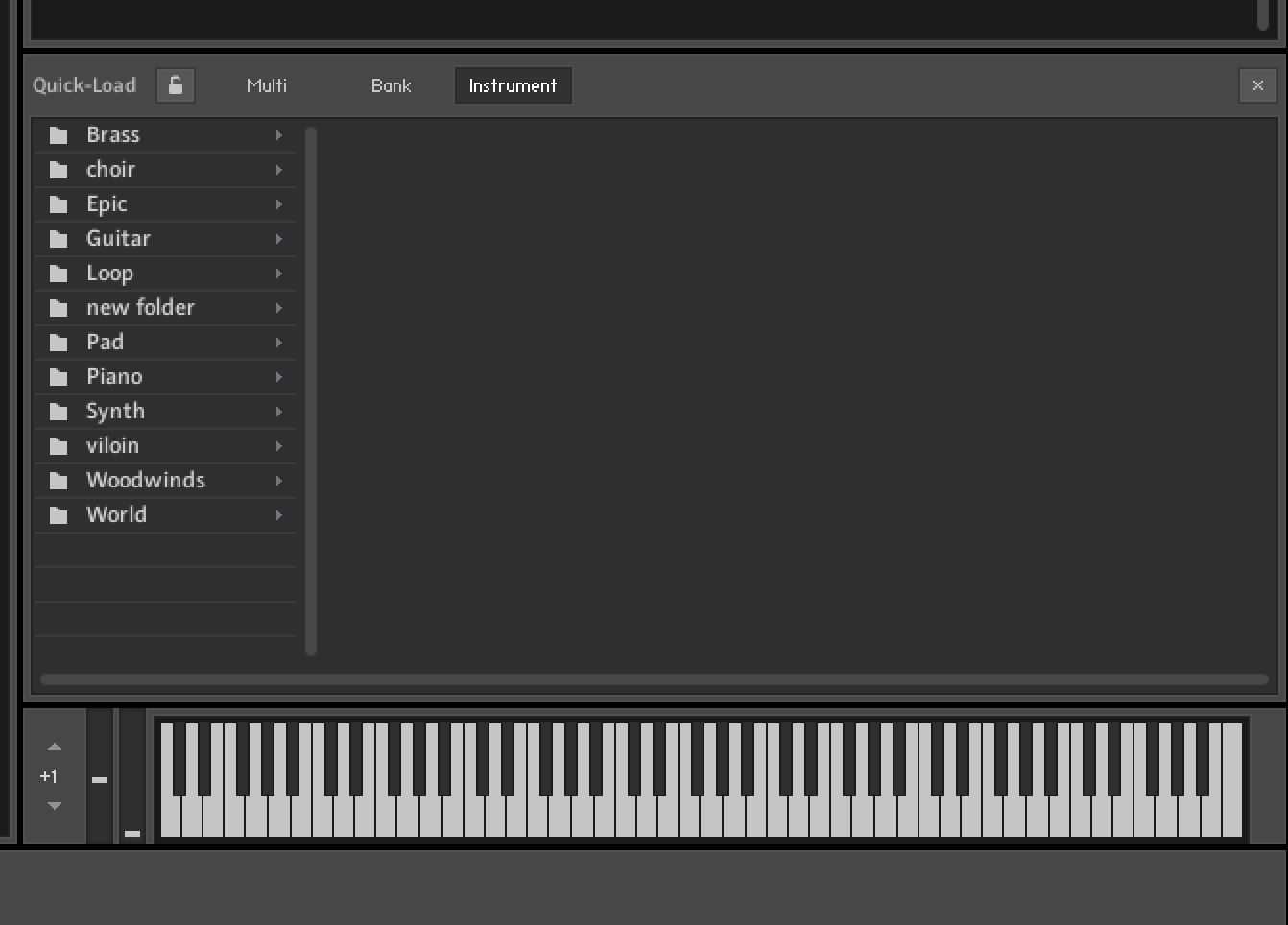1288x925 pixels.
Task: Expand the viloin folder contents
Action: coord(278,445)
